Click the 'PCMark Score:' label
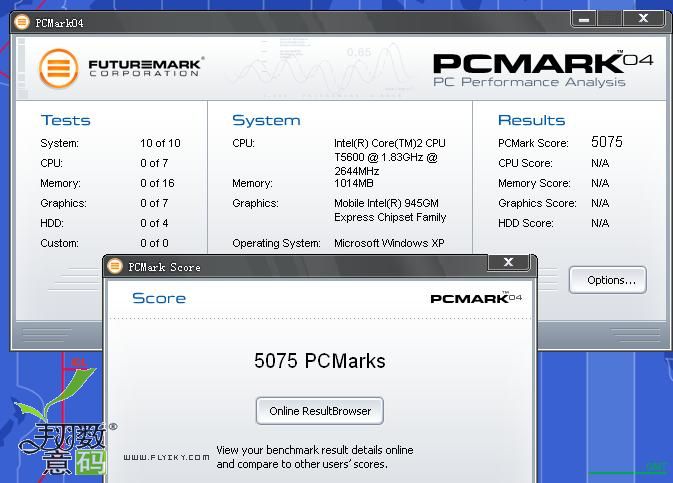The image size is (673, 483). coord(533,143)
